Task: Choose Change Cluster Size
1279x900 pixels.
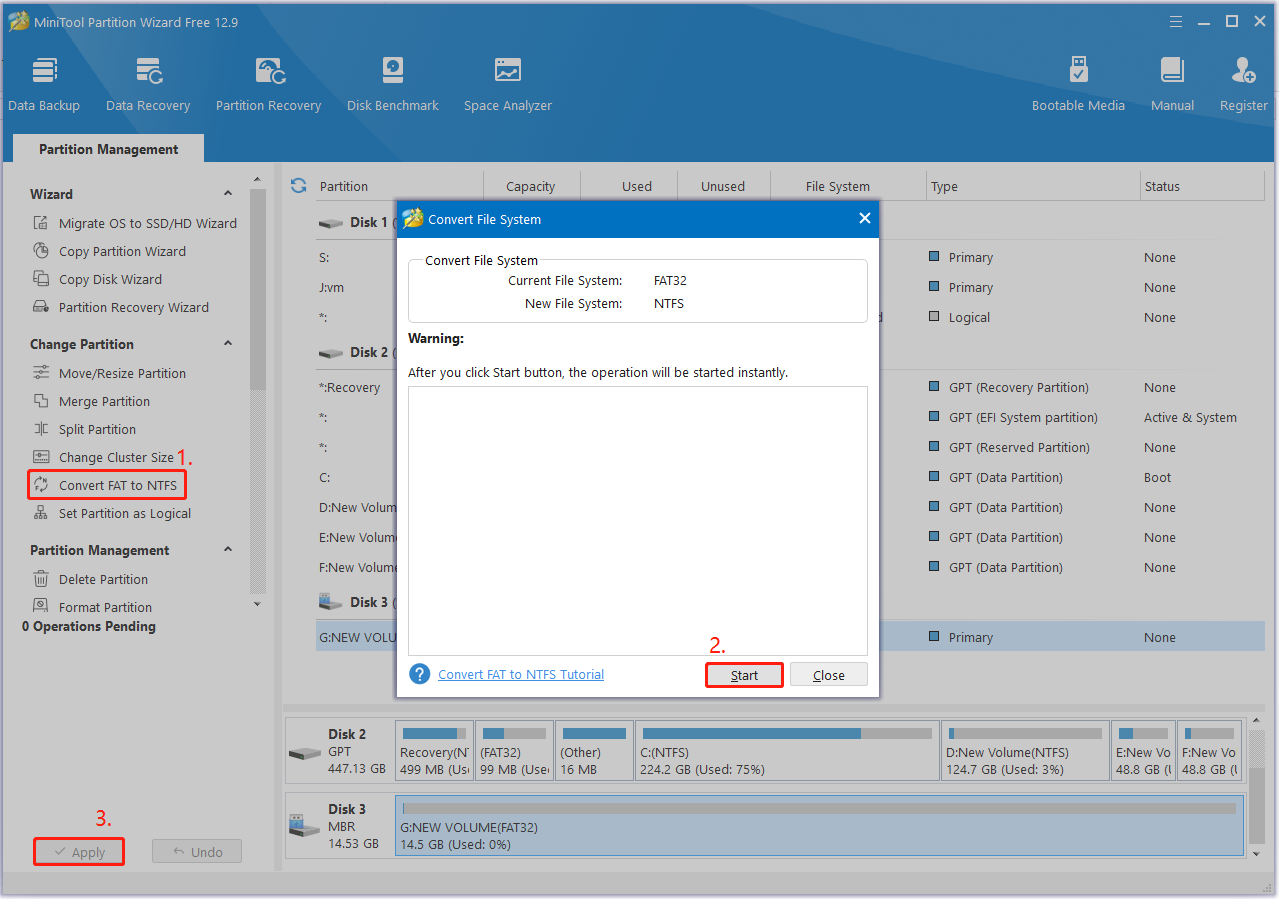Action: (x=103, y=457)
